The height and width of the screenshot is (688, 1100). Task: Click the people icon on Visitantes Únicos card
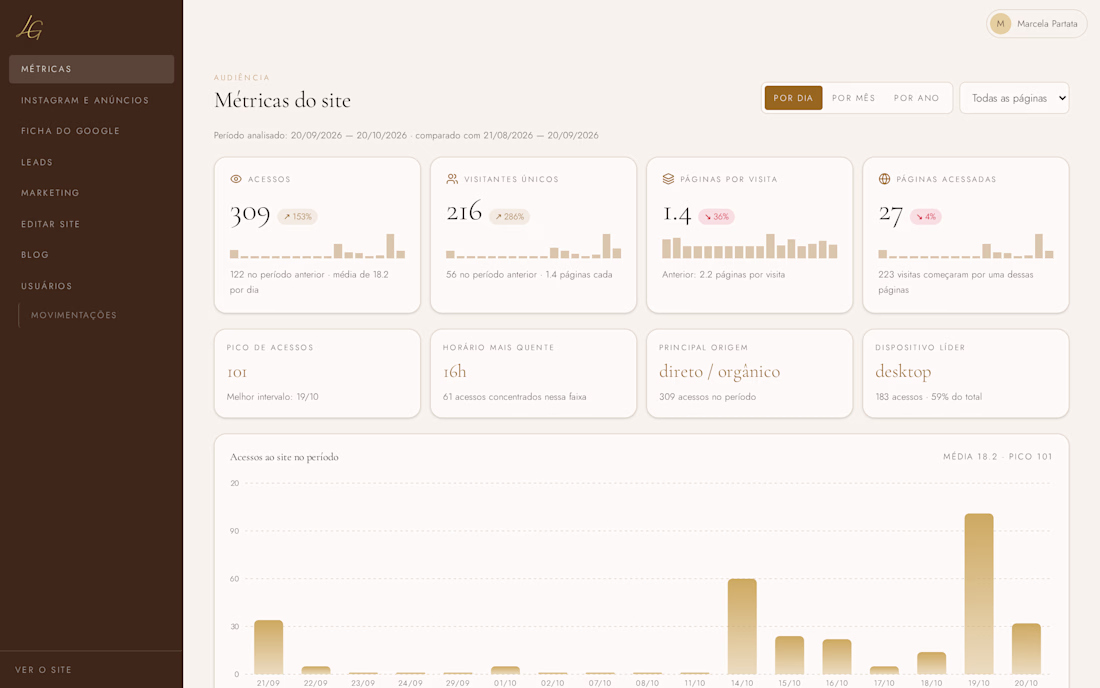click(452, 179)
